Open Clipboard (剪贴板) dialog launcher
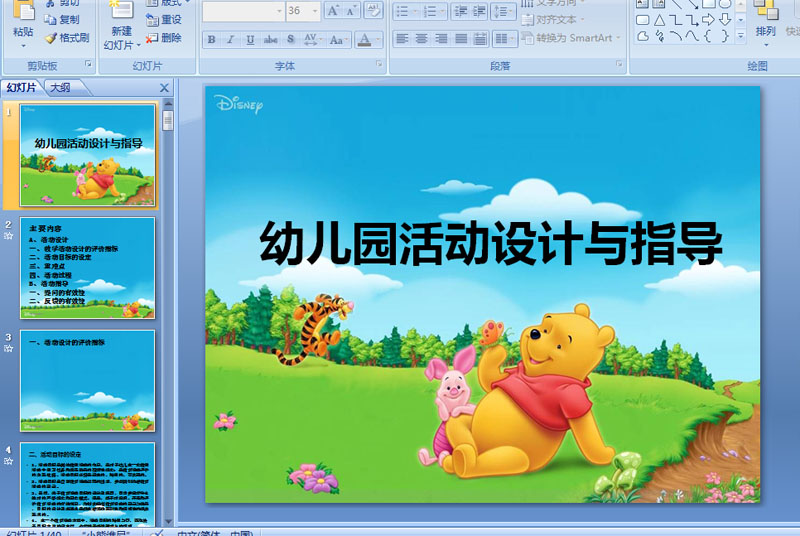This screenshot has width=800, height=536. click(88, 64)
